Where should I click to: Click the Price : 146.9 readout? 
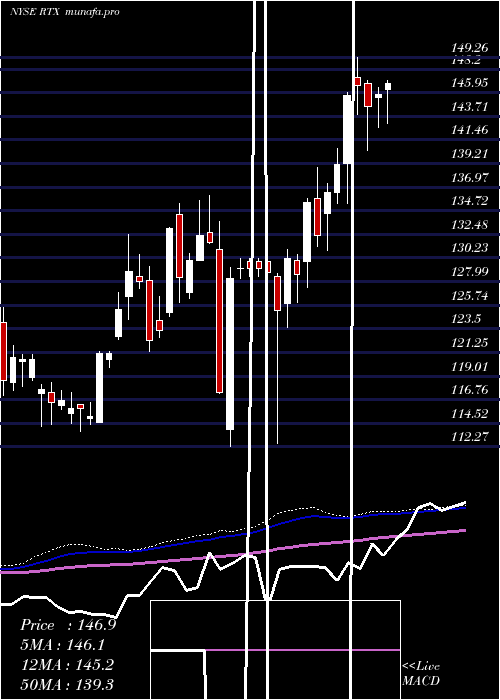(68, 625)
